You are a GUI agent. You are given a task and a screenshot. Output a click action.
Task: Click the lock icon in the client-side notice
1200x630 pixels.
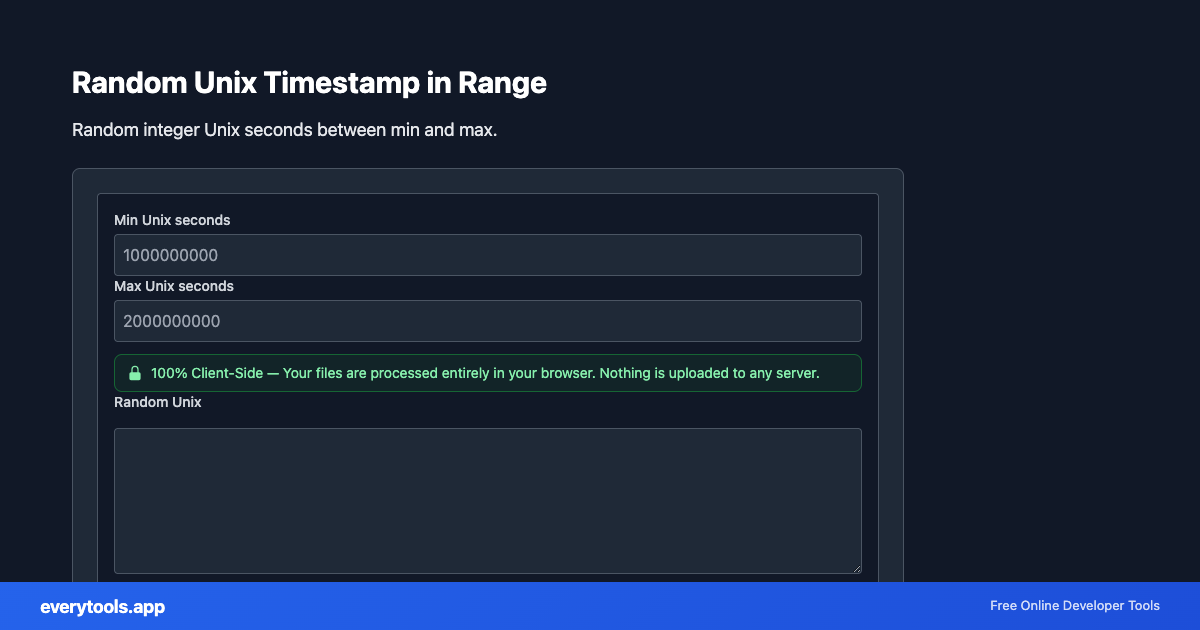(135, 373)
